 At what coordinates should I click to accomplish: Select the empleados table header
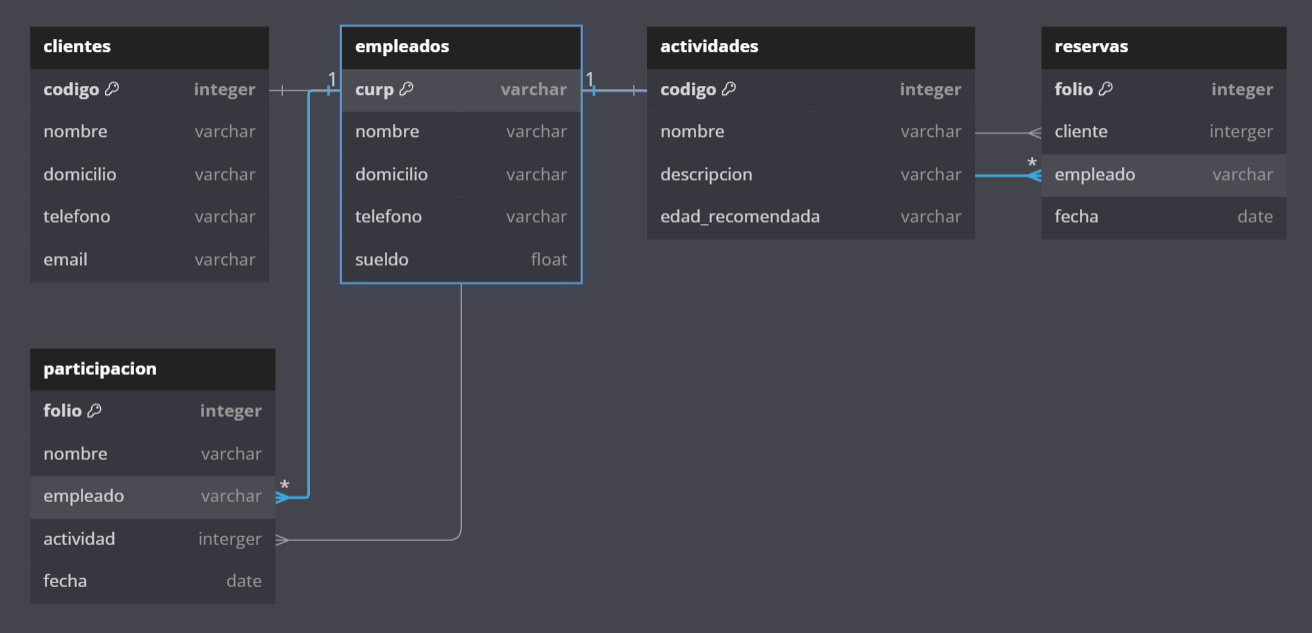click(460, 47)
